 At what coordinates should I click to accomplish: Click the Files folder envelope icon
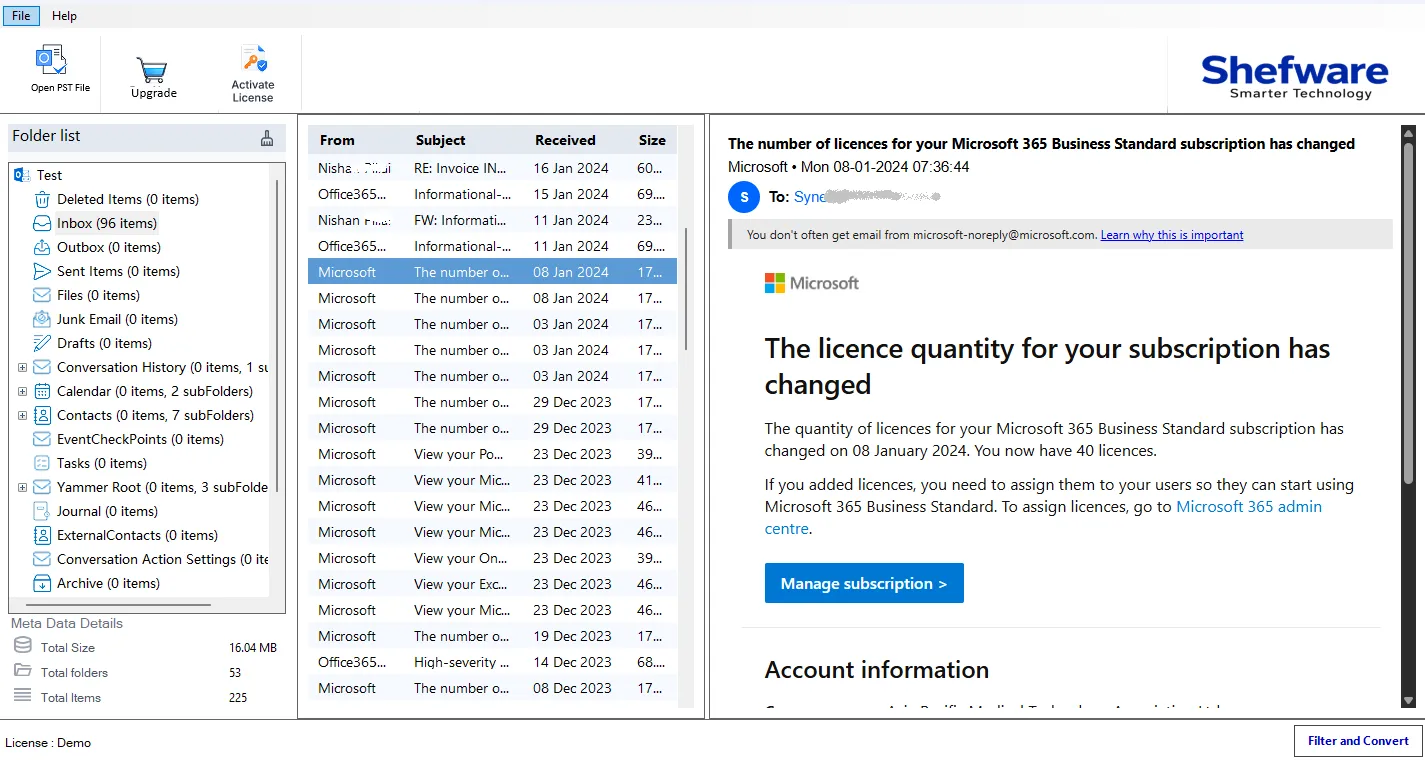[42, 295]
